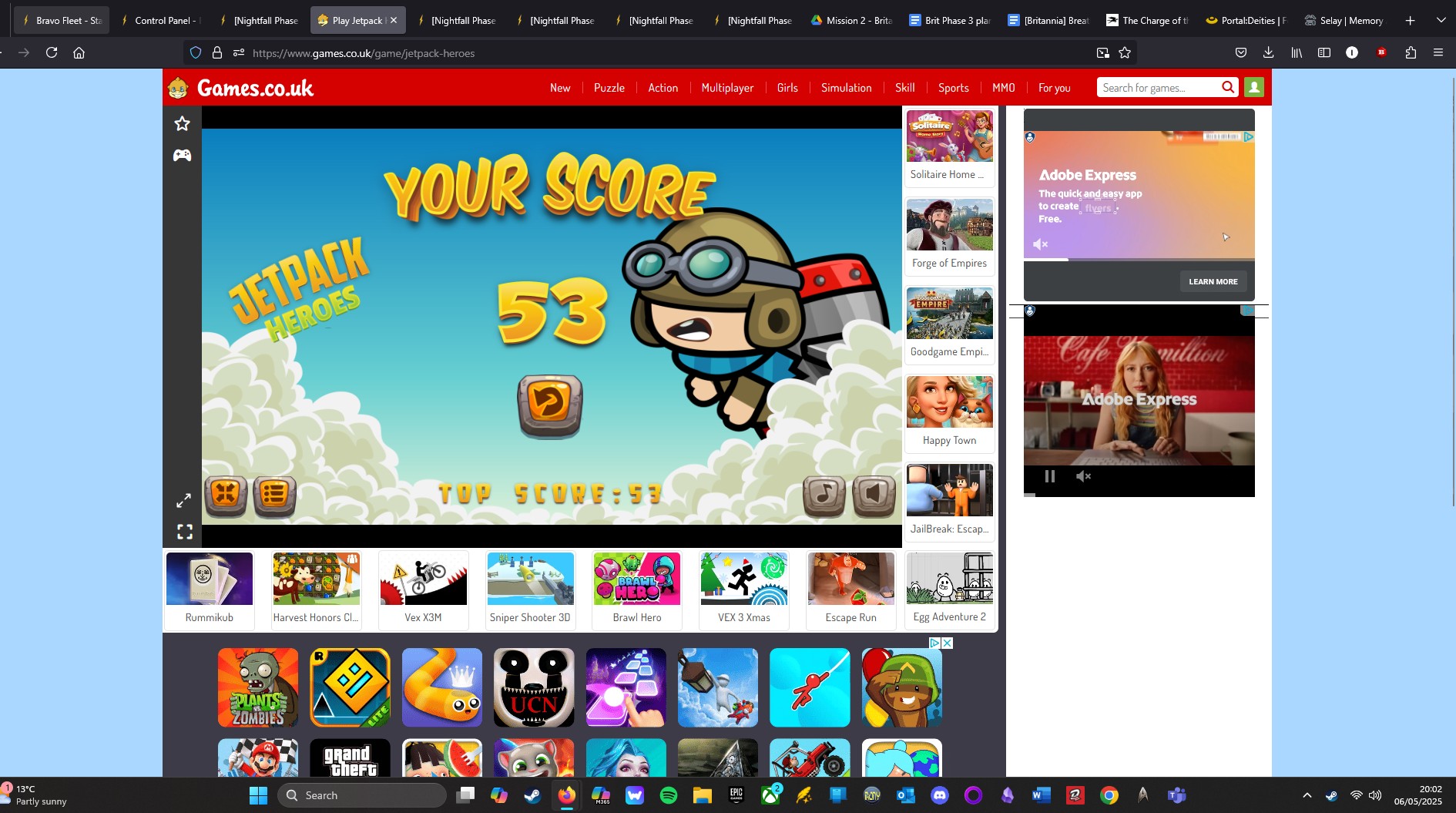Bookmark this page with star icon
The image size is (1456, 813).
coord(1125,52)
